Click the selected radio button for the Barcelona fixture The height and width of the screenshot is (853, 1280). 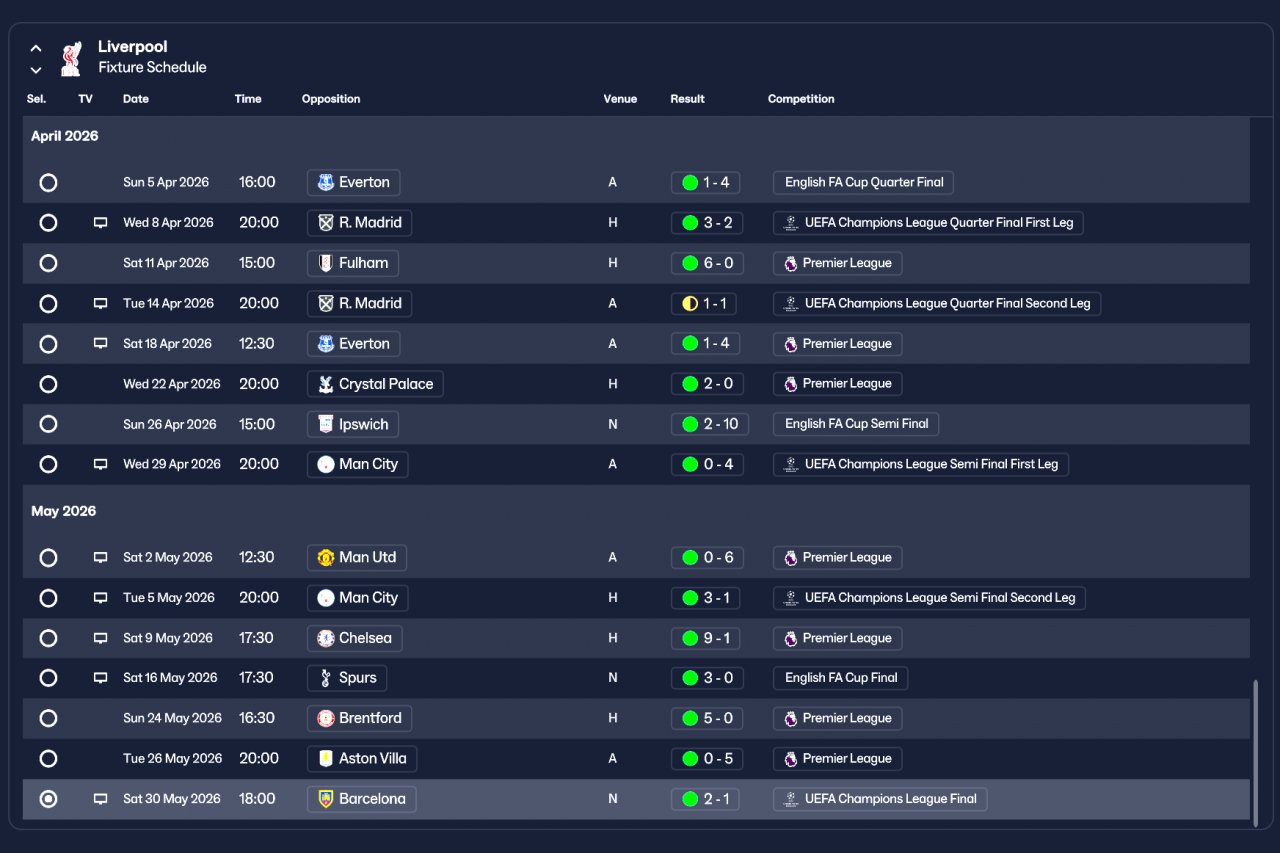48,799
